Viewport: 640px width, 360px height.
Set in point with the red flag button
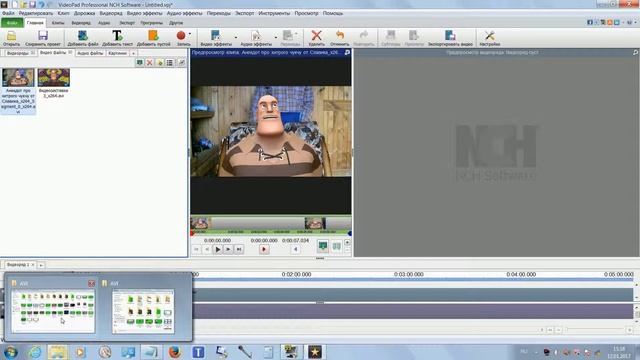(264, 249)
